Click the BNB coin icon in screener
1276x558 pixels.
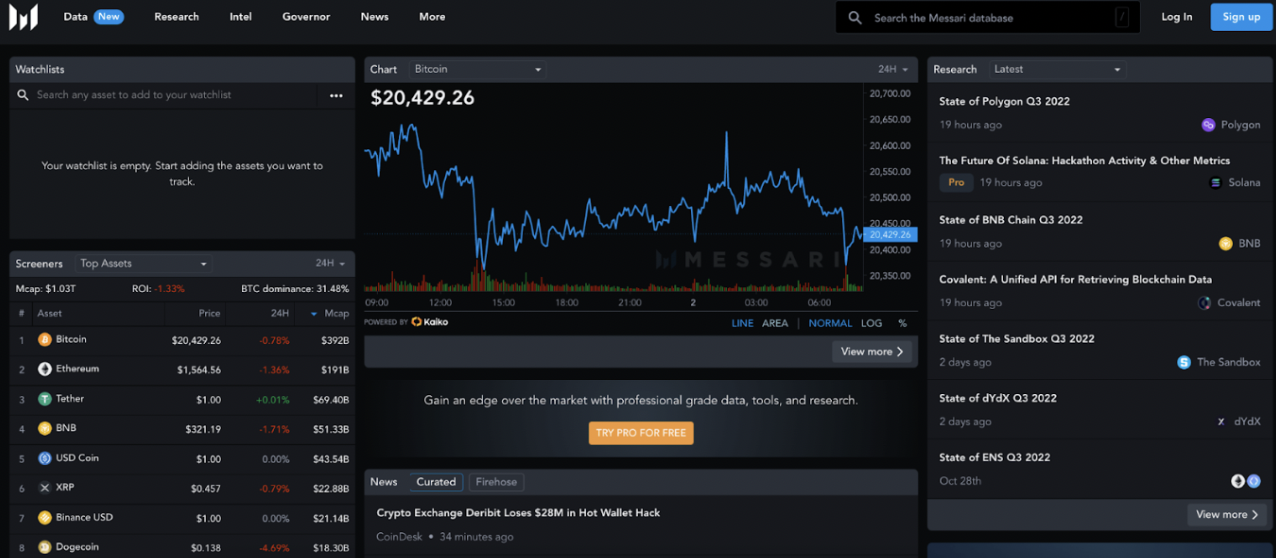coord(44,428)
